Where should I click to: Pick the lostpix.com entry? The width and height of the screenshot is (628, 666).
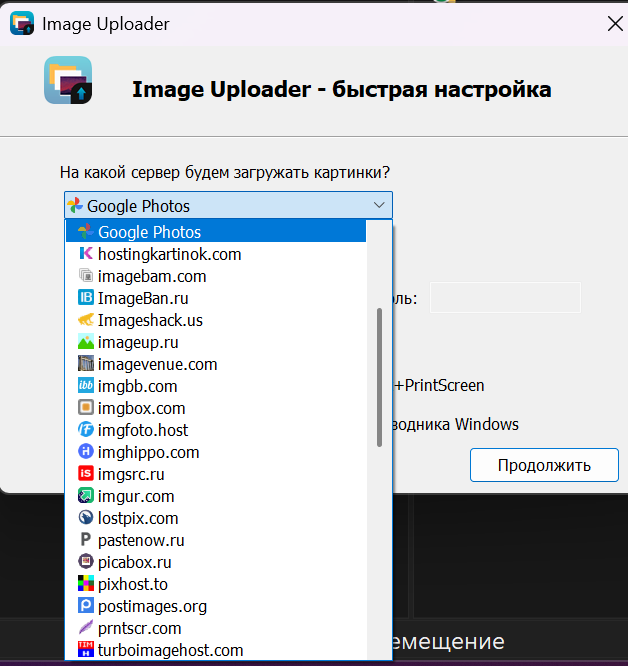pyautogui.click(x=216, y=518)
